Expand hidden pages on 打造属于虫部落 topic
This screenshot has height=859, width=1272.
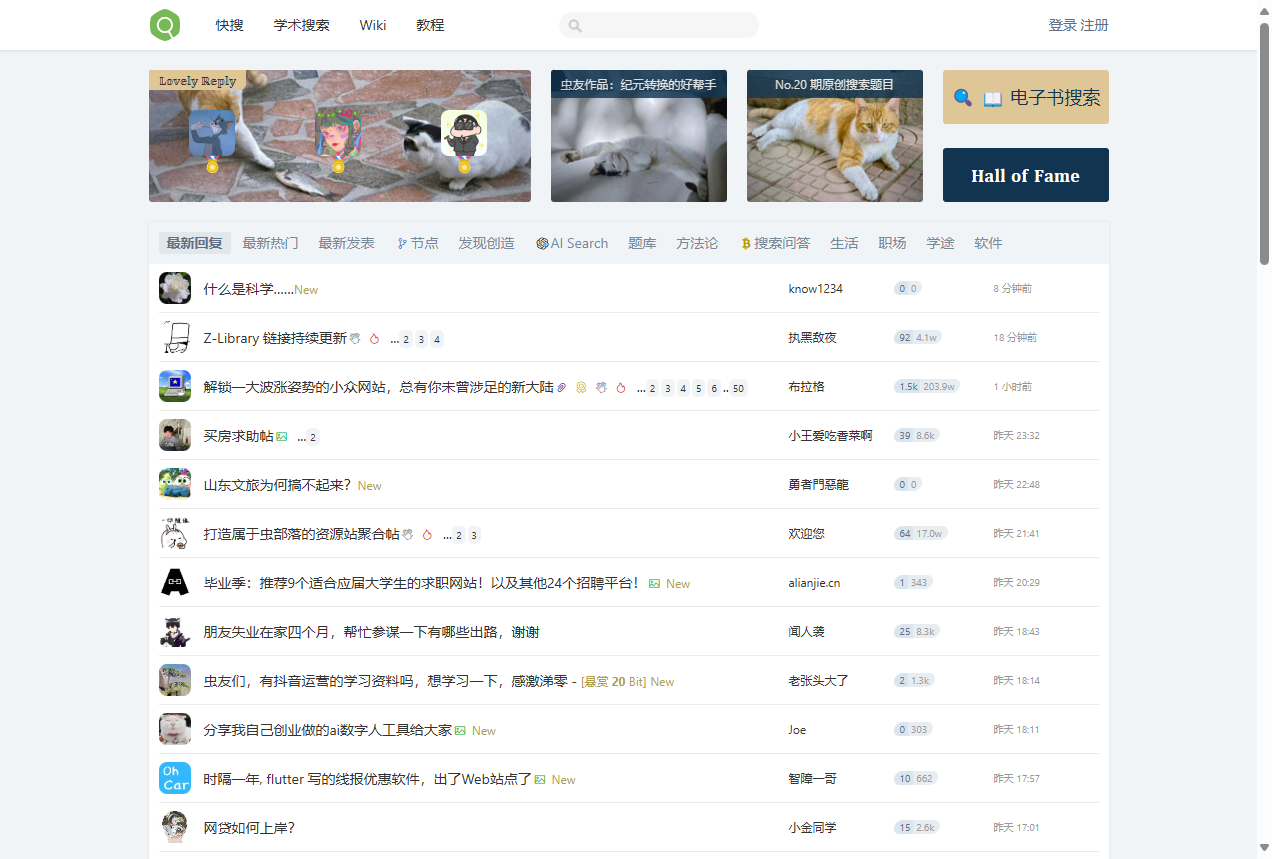click(x=445, y=535)
